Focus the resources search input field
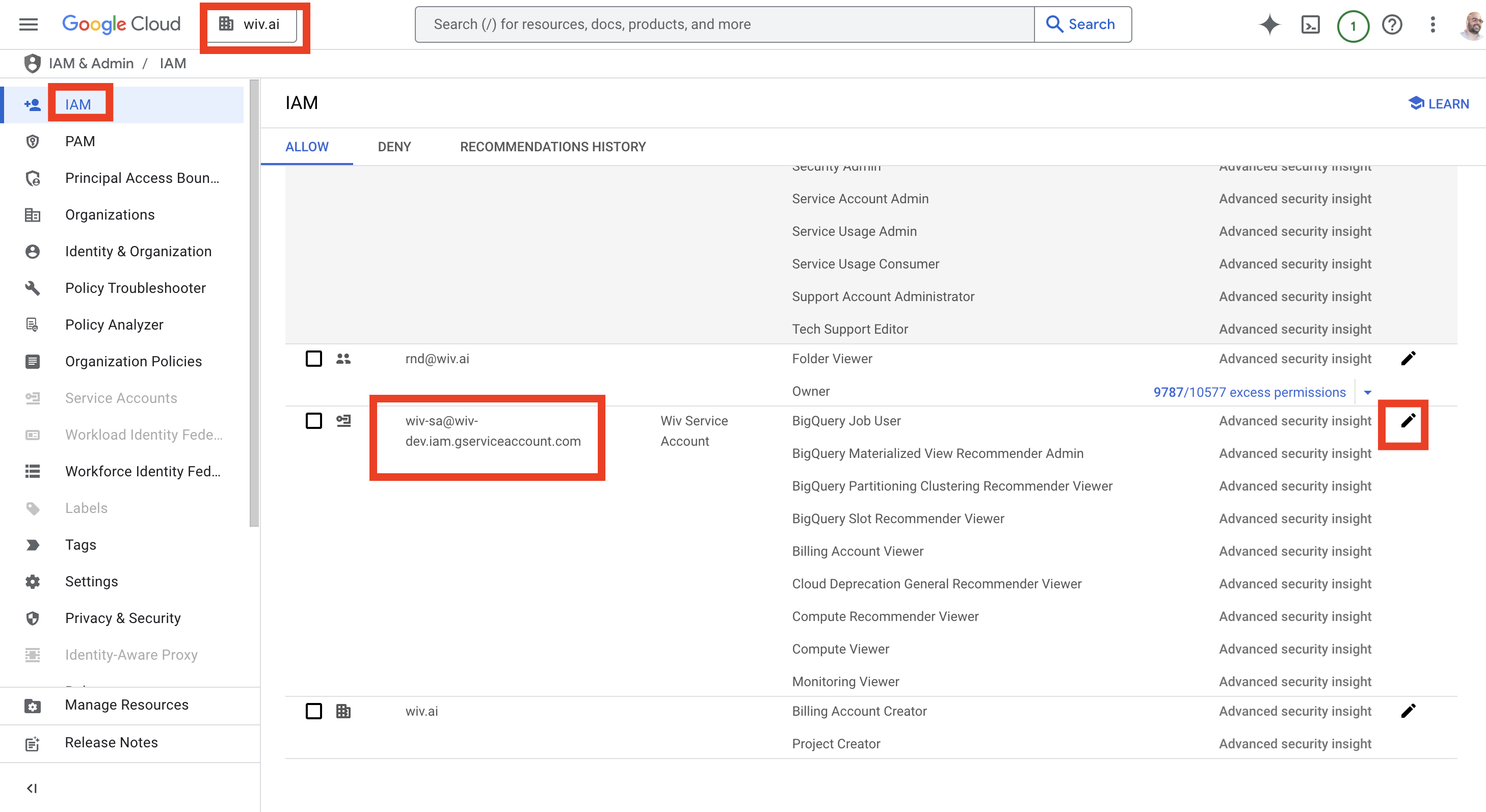This screenshot has height=812, width=1486. [x=724, y=24]
